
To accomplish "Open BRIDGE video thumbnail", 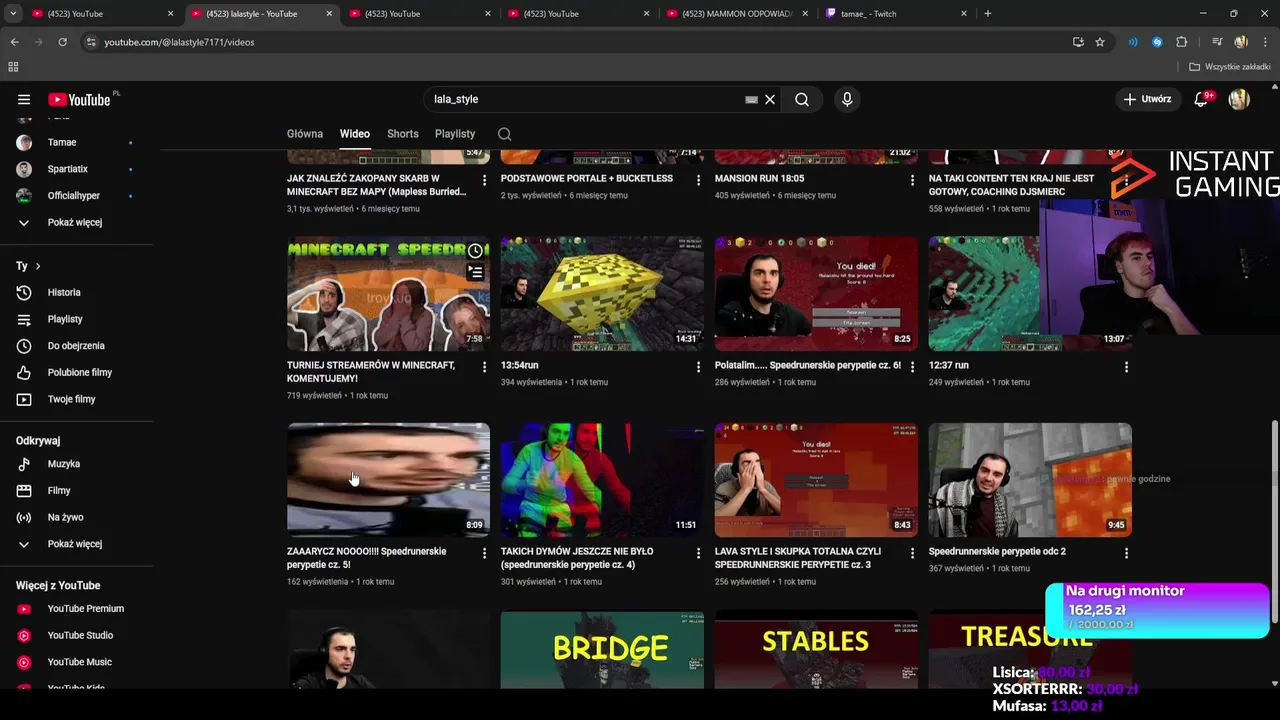I will point(602,650).
